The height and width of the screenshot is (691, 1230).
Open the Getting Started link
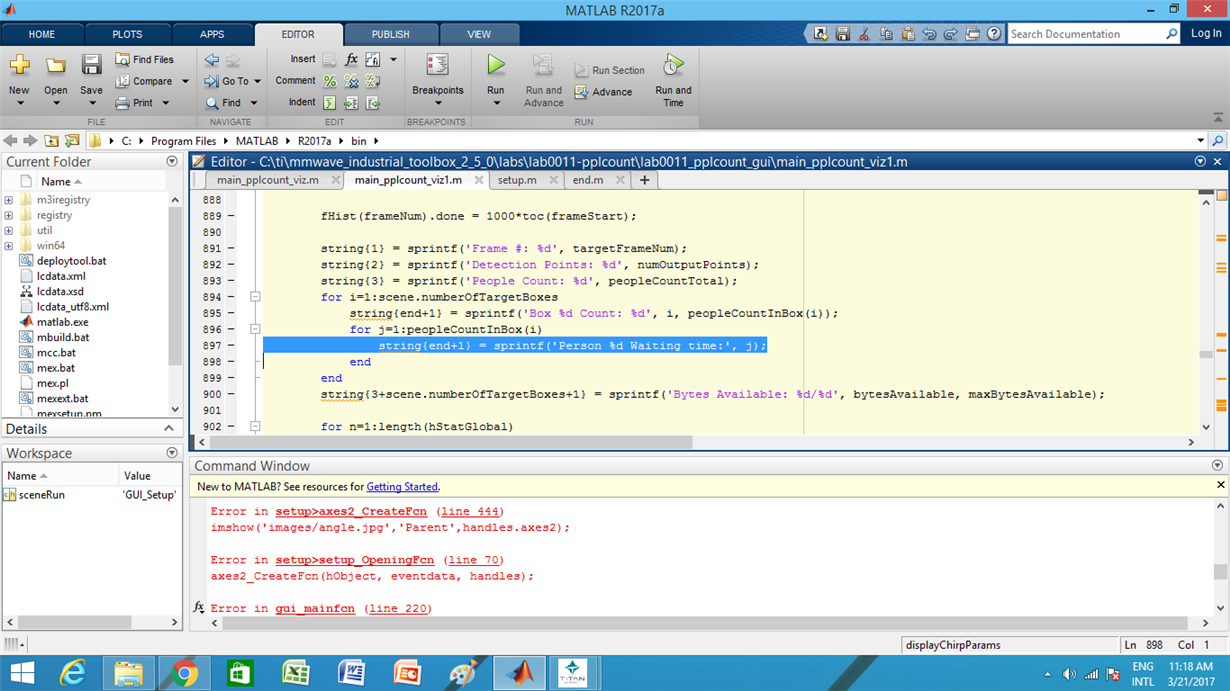tap(402, 487)
